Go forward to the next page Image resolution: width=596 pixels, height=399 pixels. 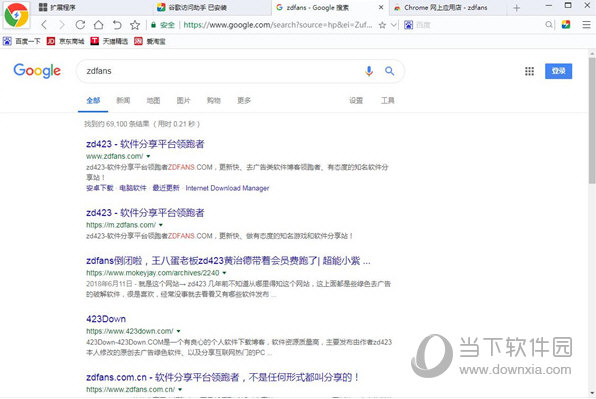tap(62, 25)
